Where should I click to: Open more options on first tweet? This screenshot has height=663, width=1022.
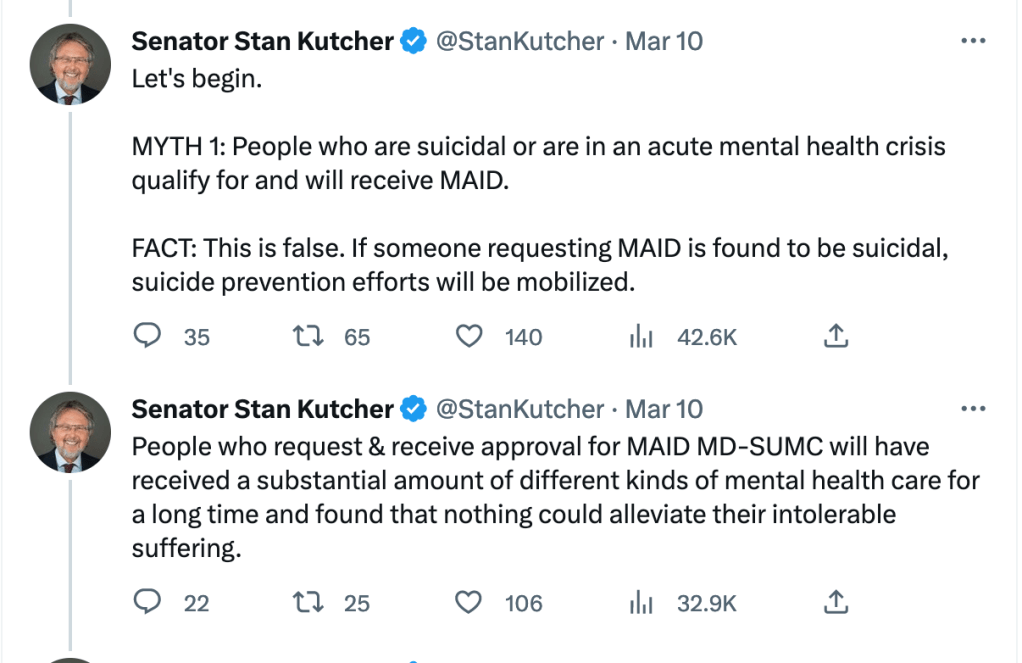(972, 41)
